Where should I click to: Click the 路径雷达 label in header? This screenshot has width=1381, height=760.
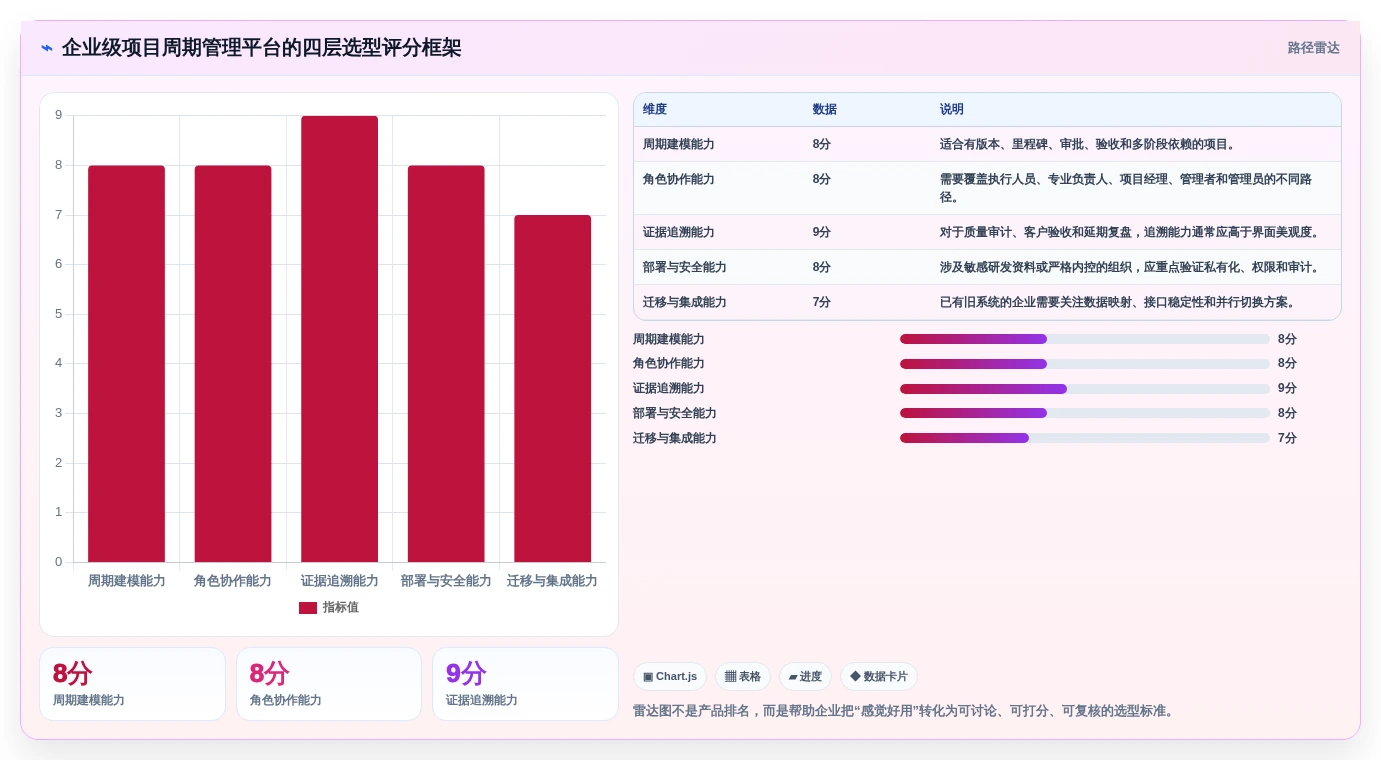coord(1313,48)
